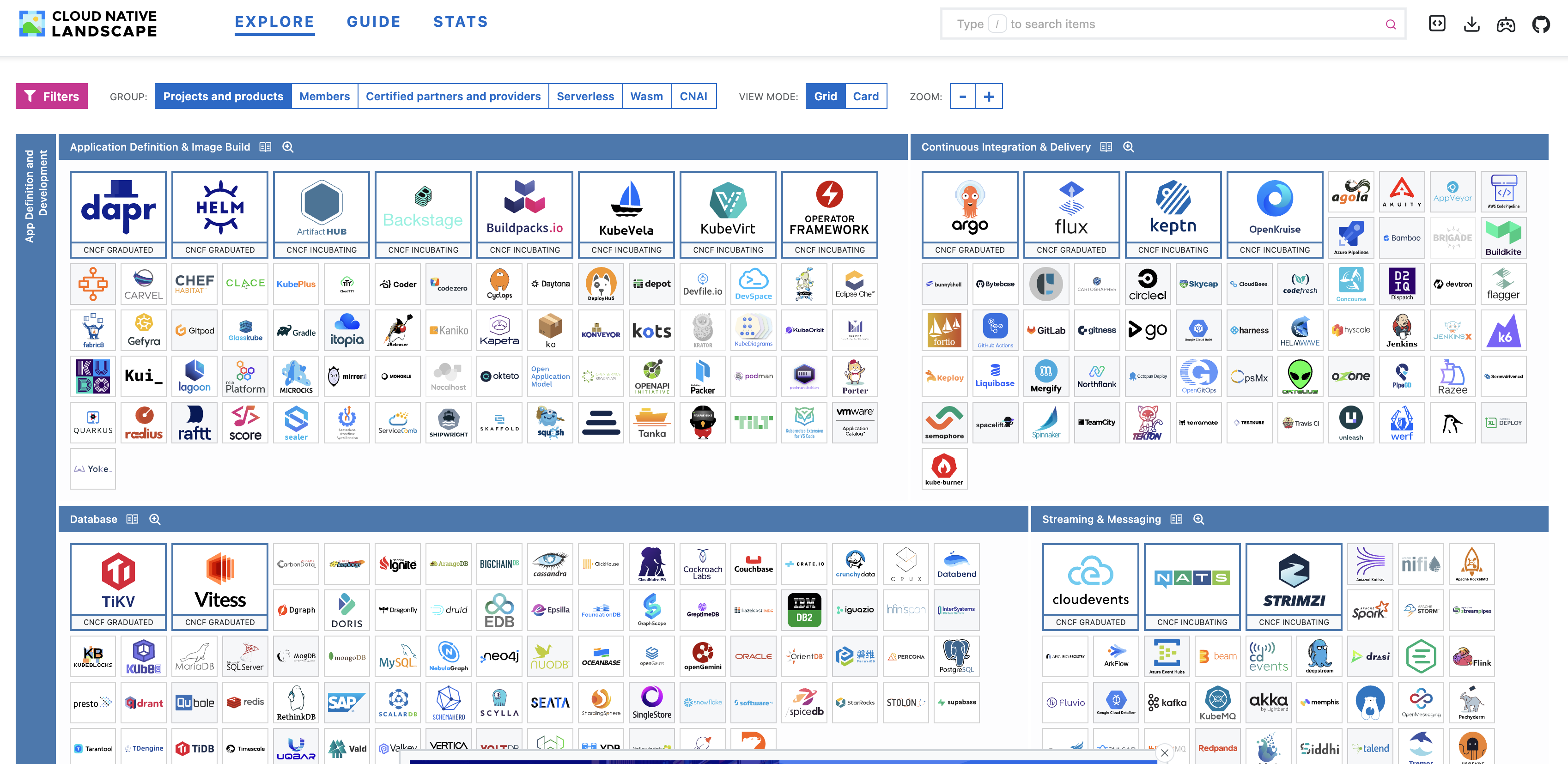
Task: Switch view mode to Card
Action: coord(866,96)
